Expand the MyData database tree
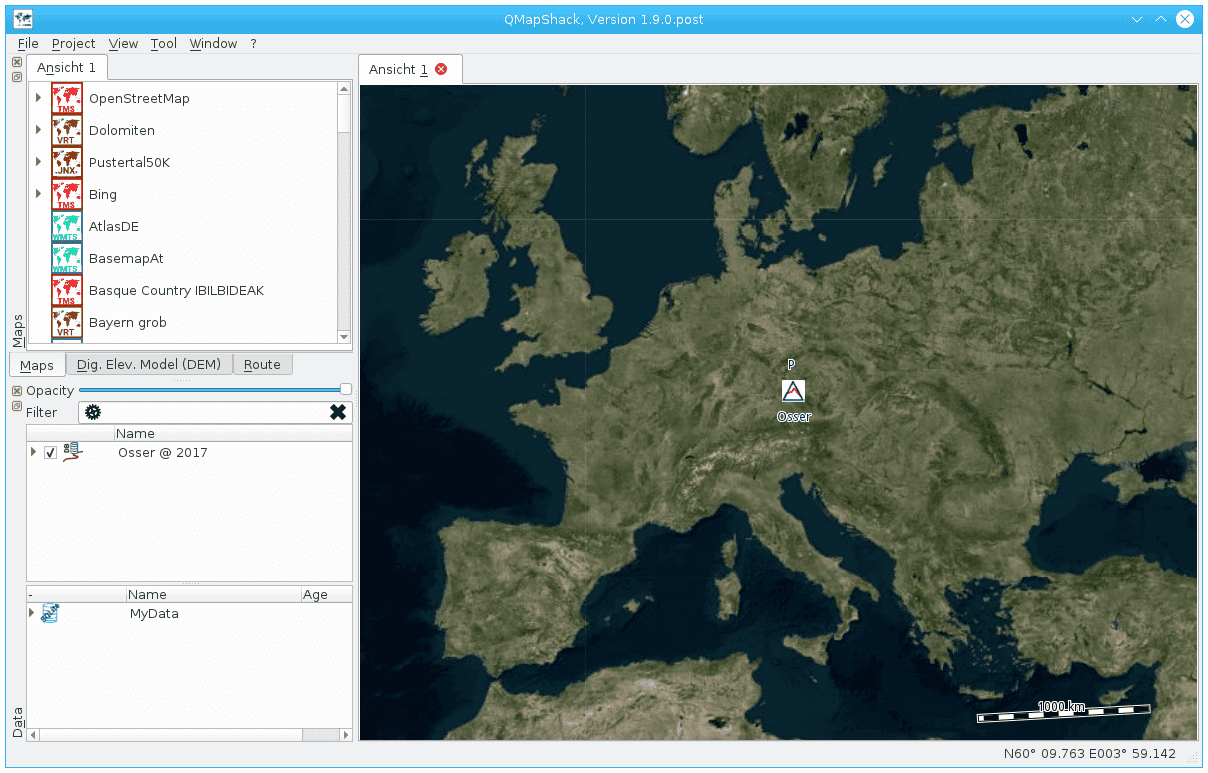 tap(32, 613)
